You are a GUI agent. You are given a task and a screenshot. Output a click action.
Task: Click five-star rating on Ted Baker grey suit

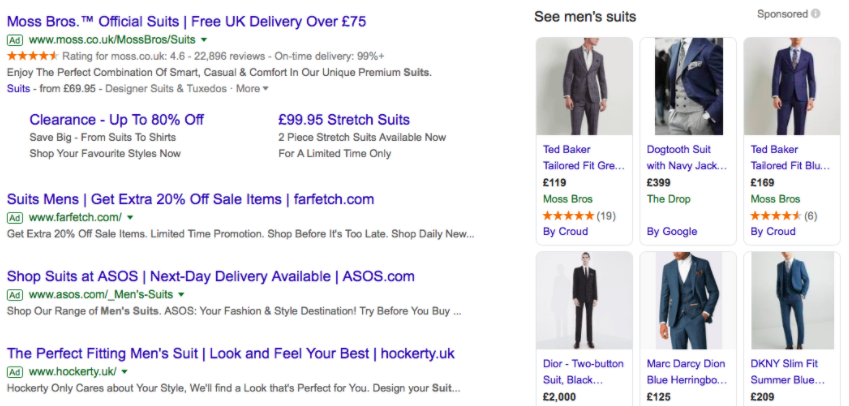568,216
